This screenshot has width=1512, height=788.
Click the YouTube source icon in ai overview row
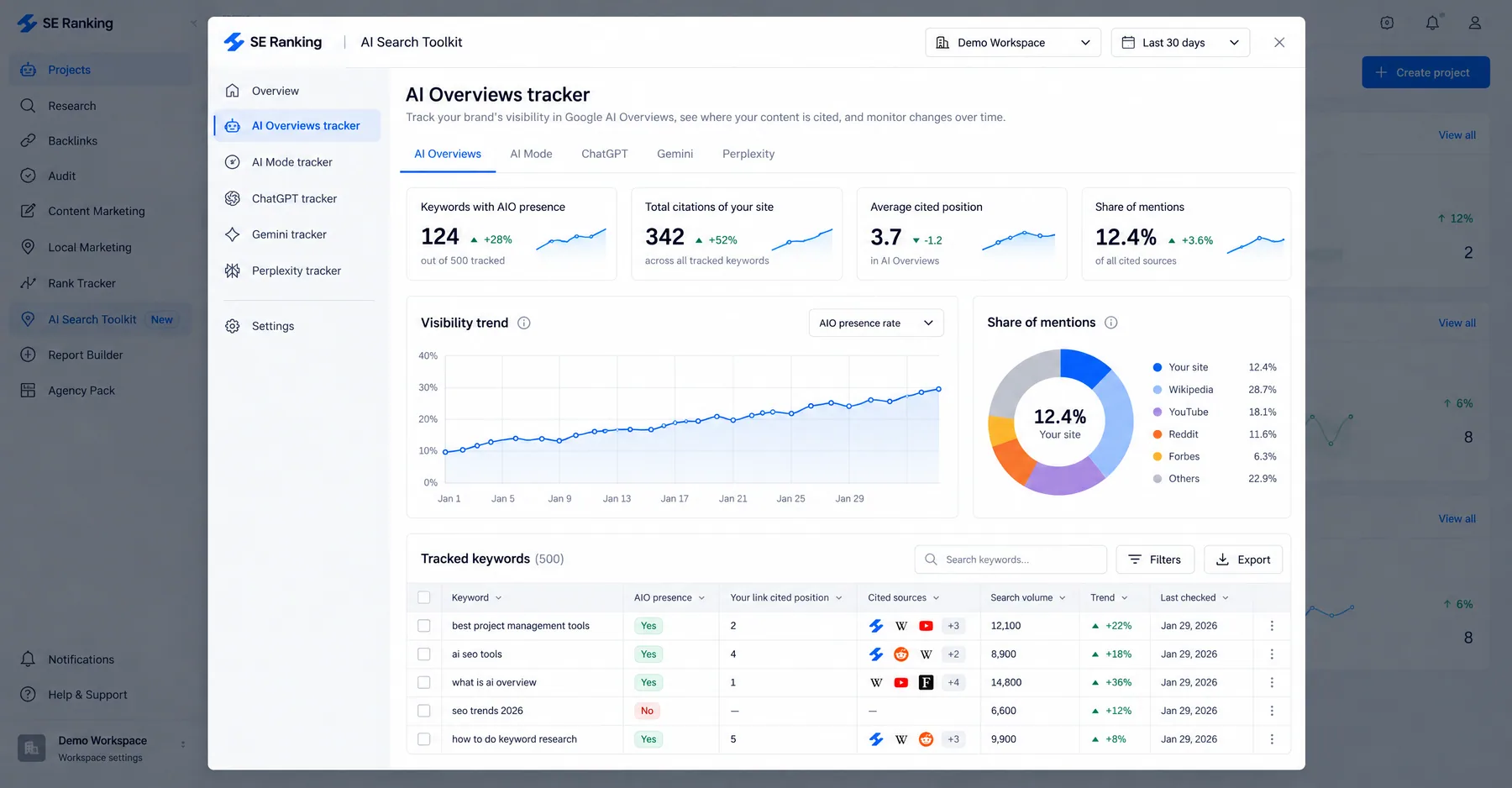click(x=901, y=682)
